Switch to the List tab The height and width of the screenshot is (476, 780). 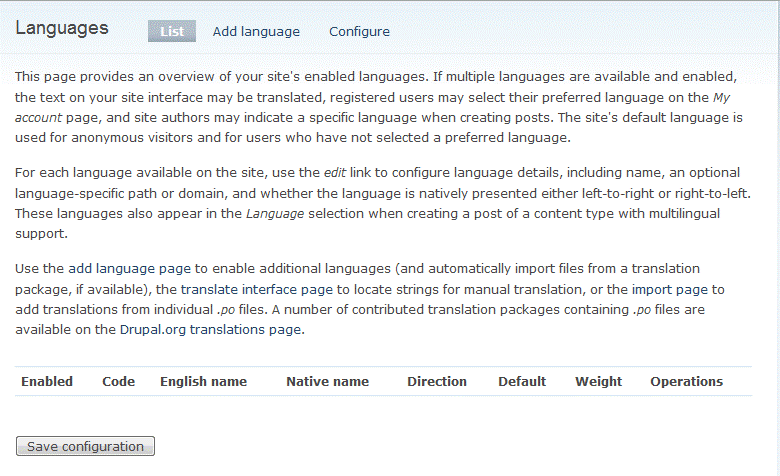click(172, 31)
